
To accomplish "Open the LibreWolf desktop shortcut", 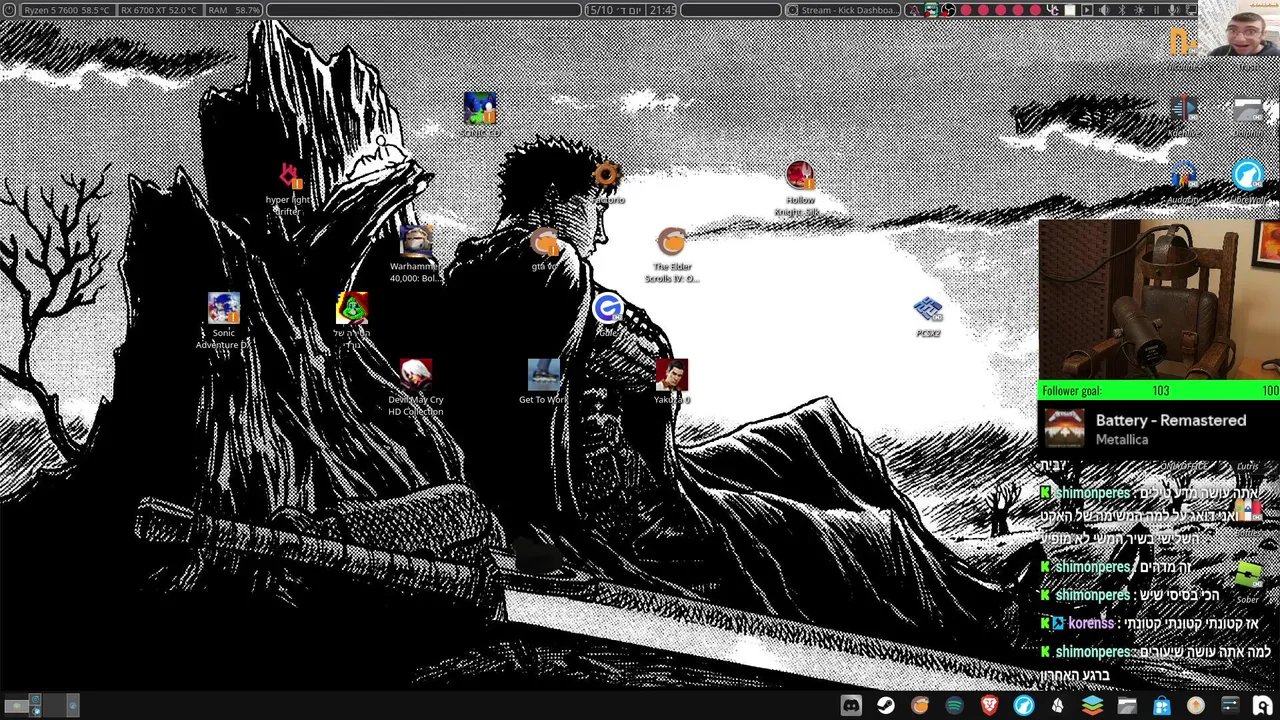I will pos(1248,182).
